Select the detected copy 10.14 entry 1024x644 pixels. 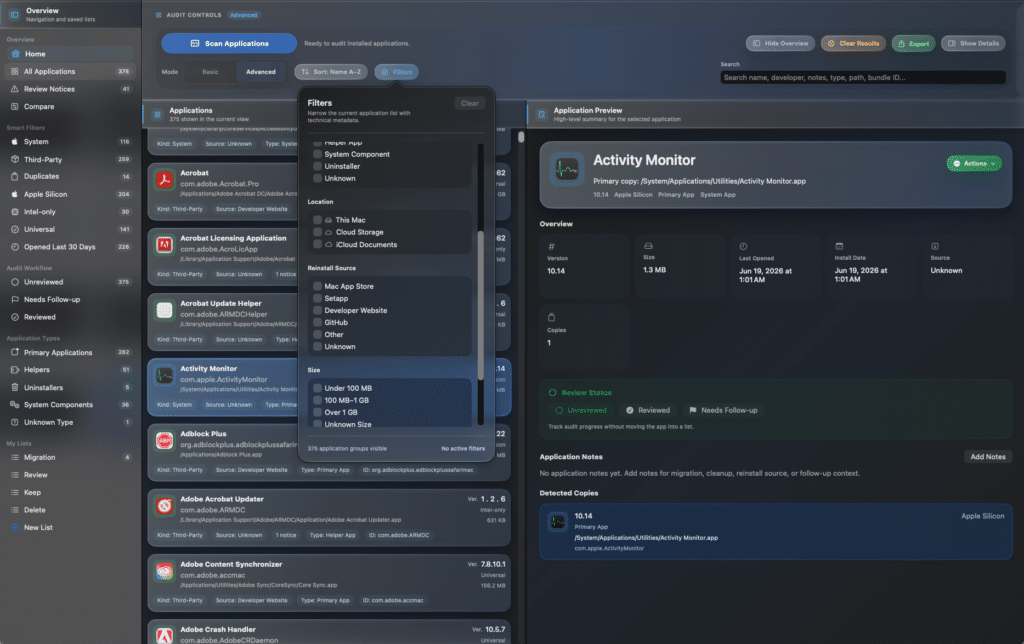pyautogui.click(x=775, y=532)
